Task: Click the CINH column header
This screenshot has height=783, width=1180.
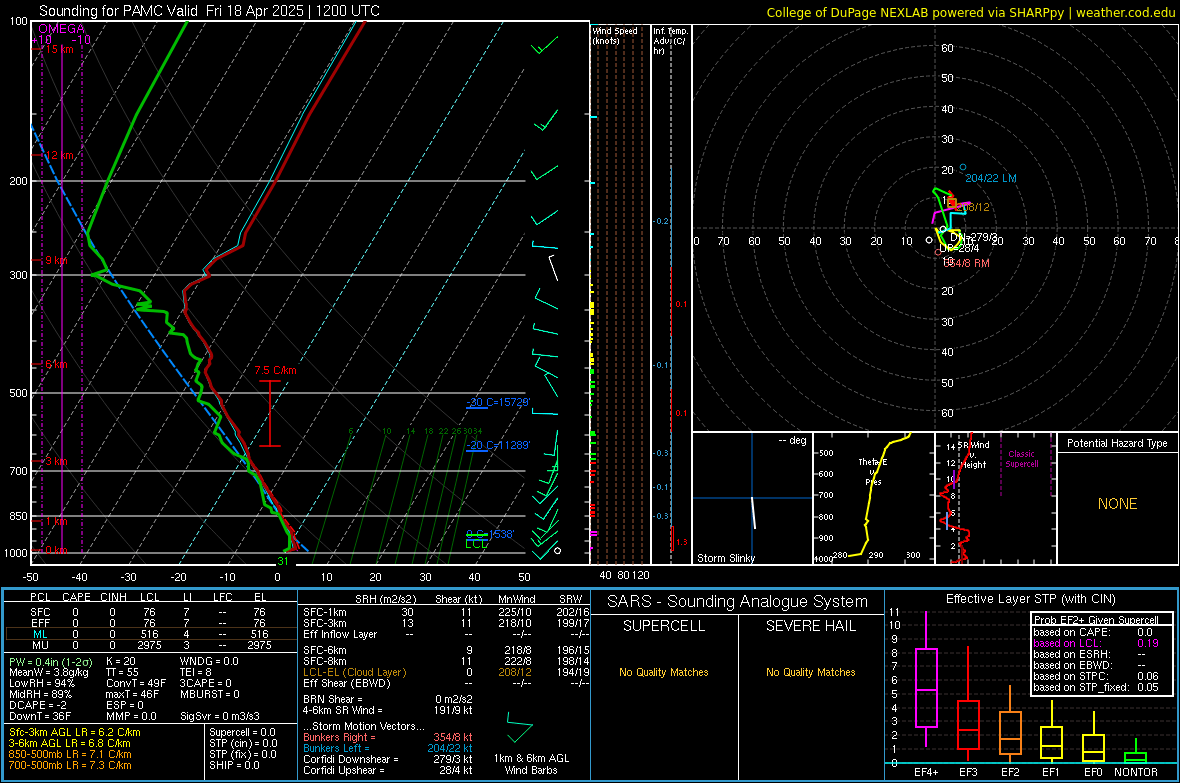Action: (113, 597)
